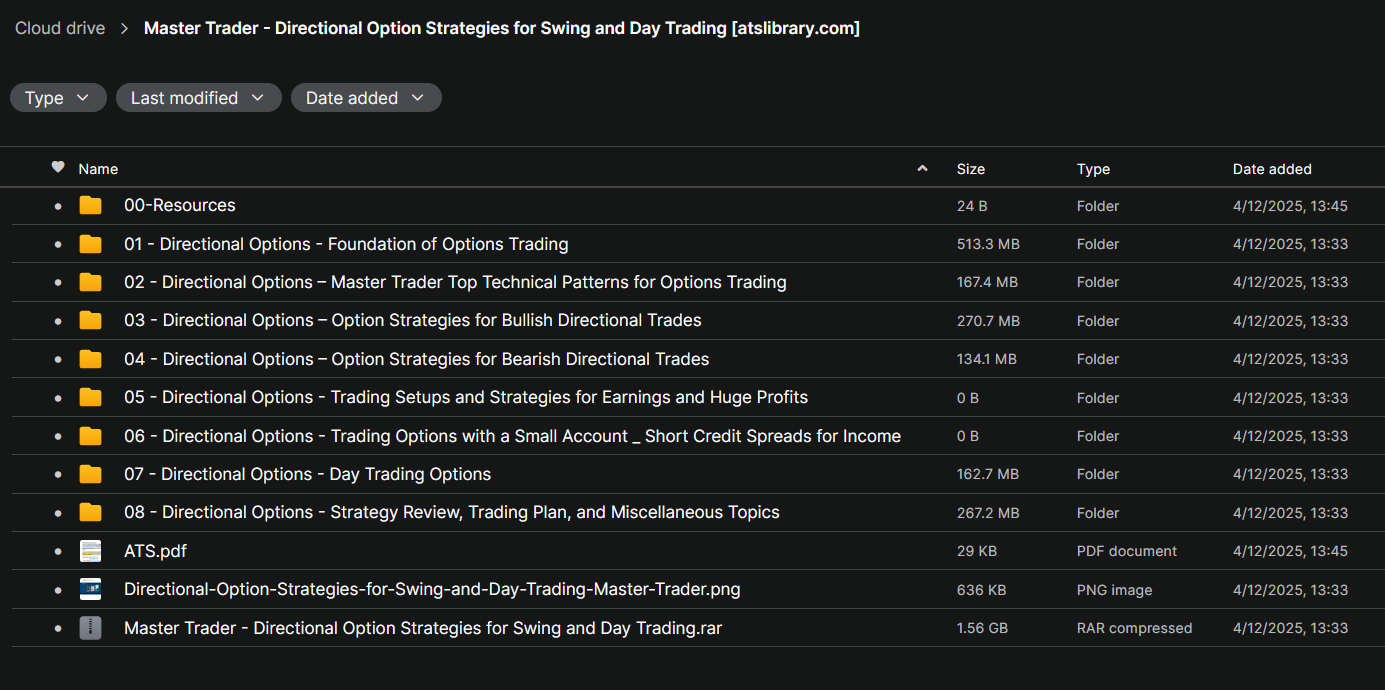Click the favourite dot beside folder 02 Technical Patterns
The width and height of the screenshot is (1385, 690).
(x=58, y=283)
